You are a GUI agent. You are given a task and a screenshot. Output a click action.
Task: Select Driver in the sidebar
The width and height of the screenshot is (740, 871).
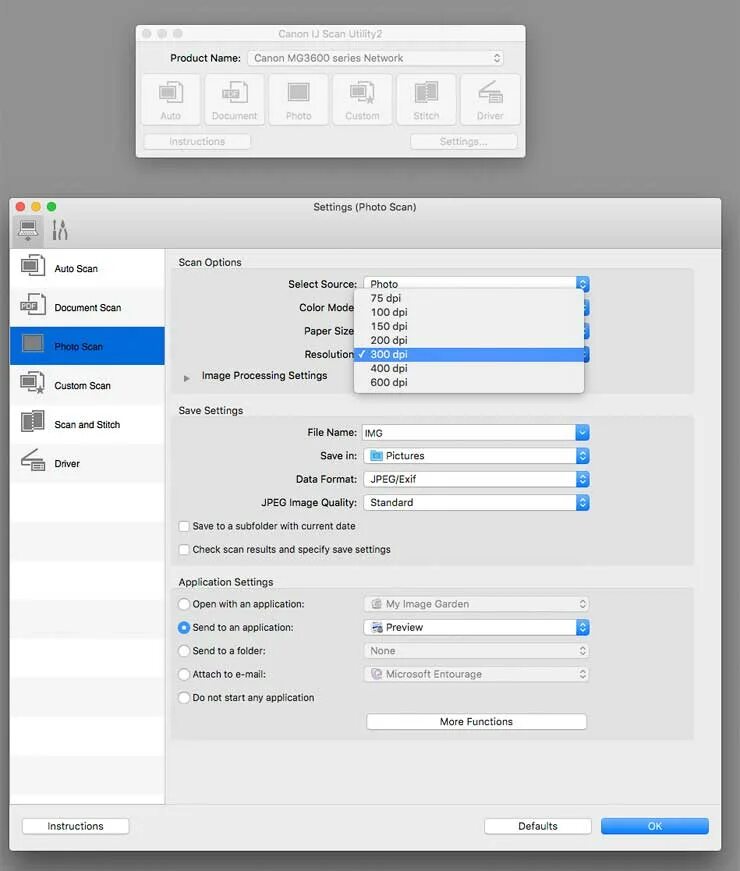(x=87, y=463)
